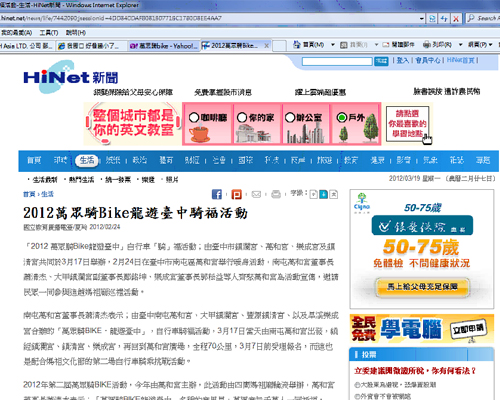The image size is (500, 400).
Task: Click 立即申請 button on 學電腦 banner
Action: [468, 329]
